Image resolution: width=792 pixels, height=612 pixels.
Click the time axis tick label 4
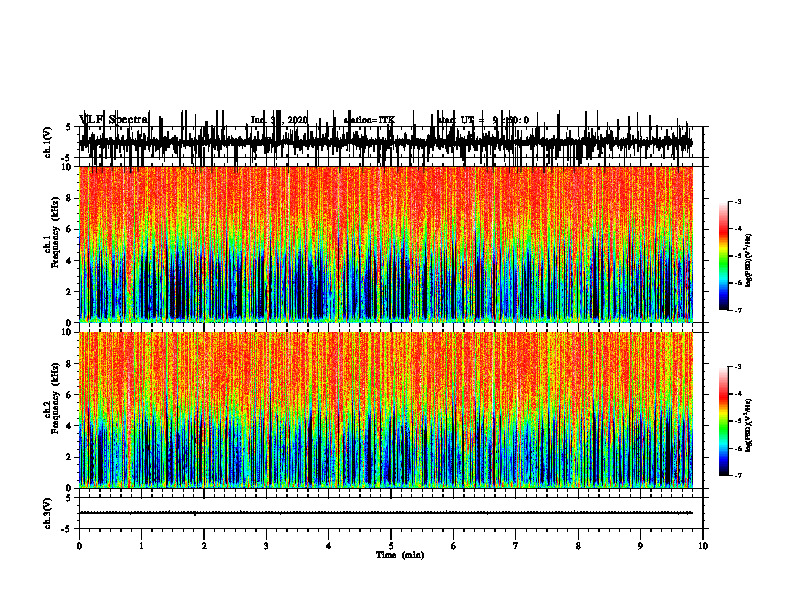tap(329, 546)
